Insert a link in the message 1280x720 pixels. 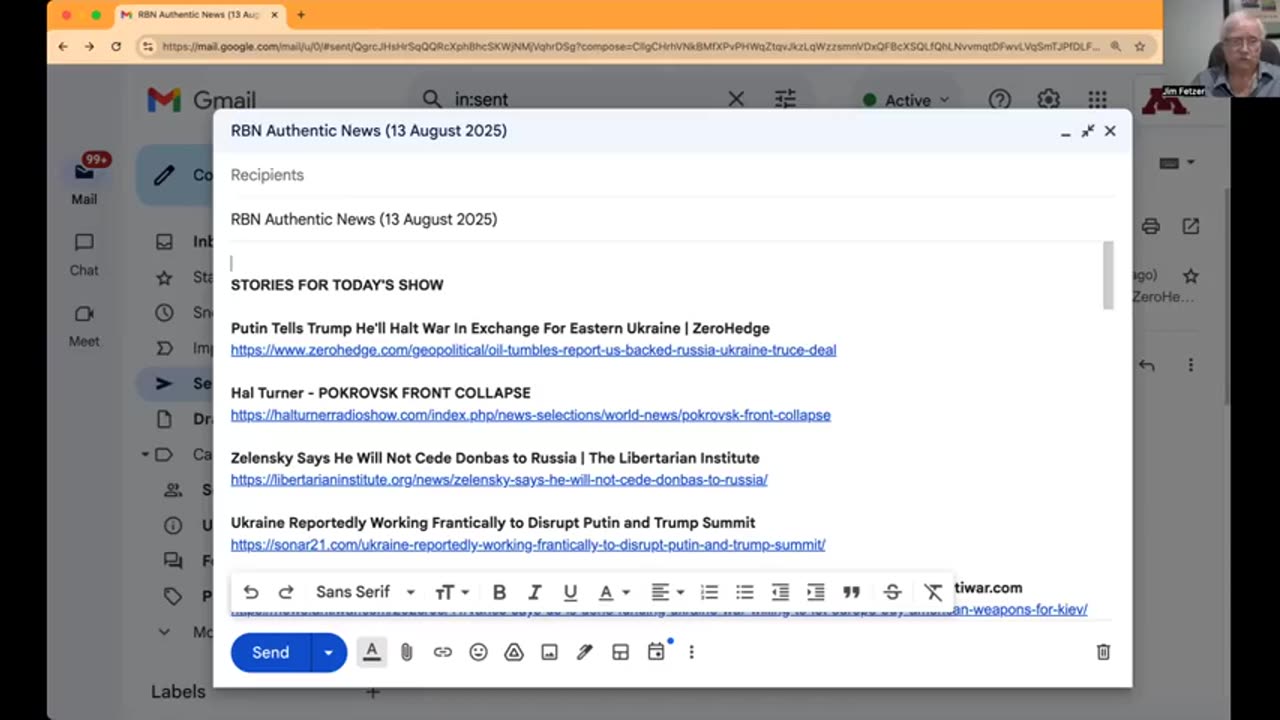pos(442,652)
